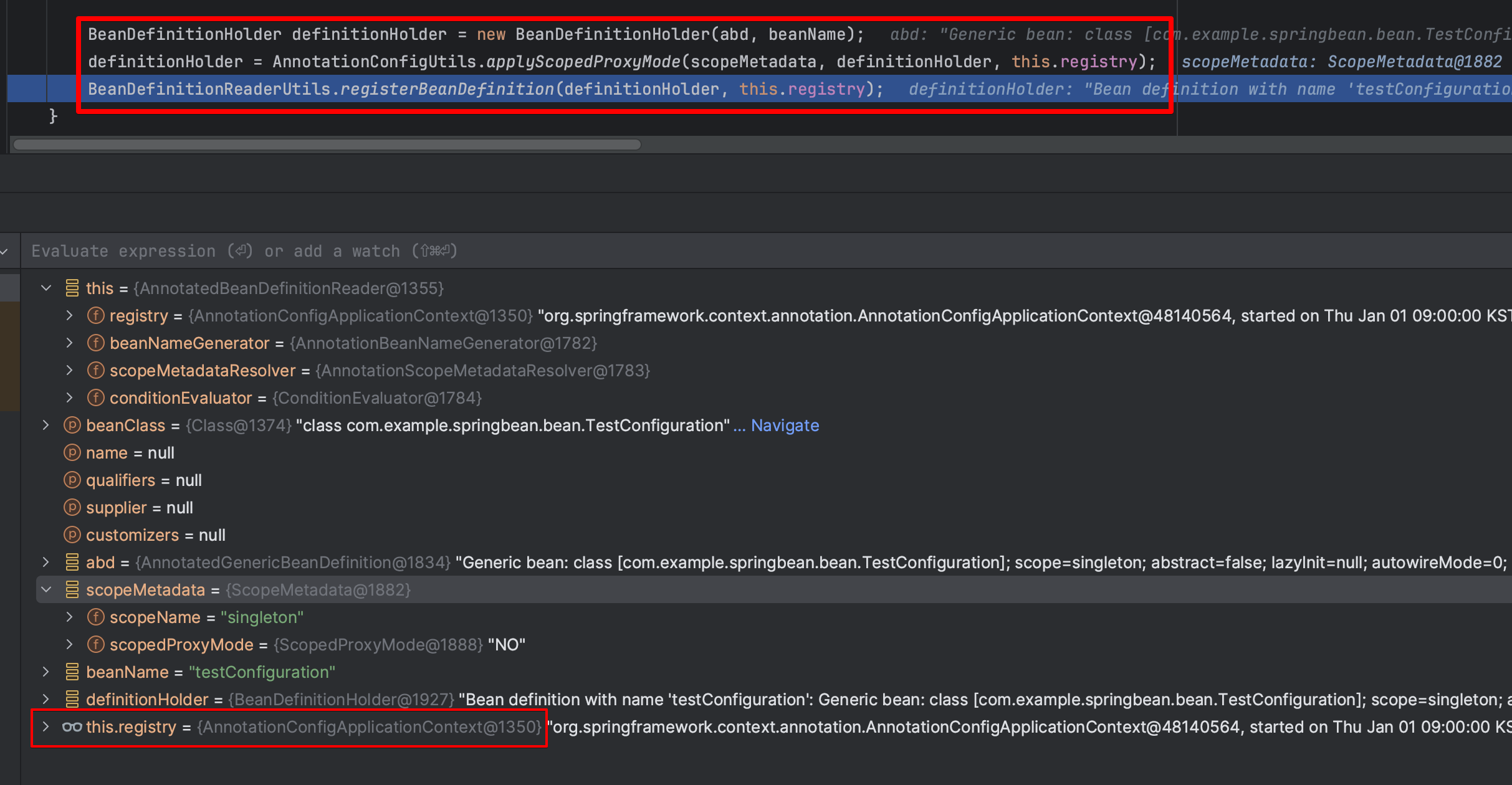Image resolution: width=1512 pixels, height=785 pixels.
Task: Collapse the scopeMetadata variable node
Action: (x=46, y=590)
